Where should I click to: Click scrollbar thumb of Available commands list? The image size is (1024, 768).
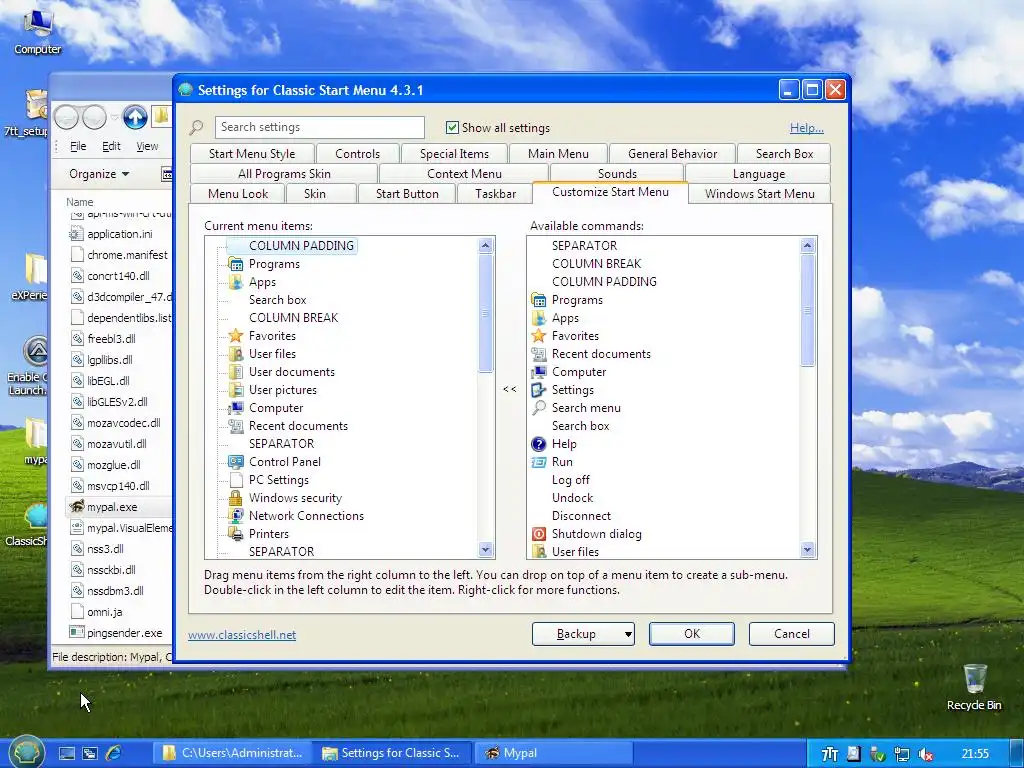(x=807, y=310)
